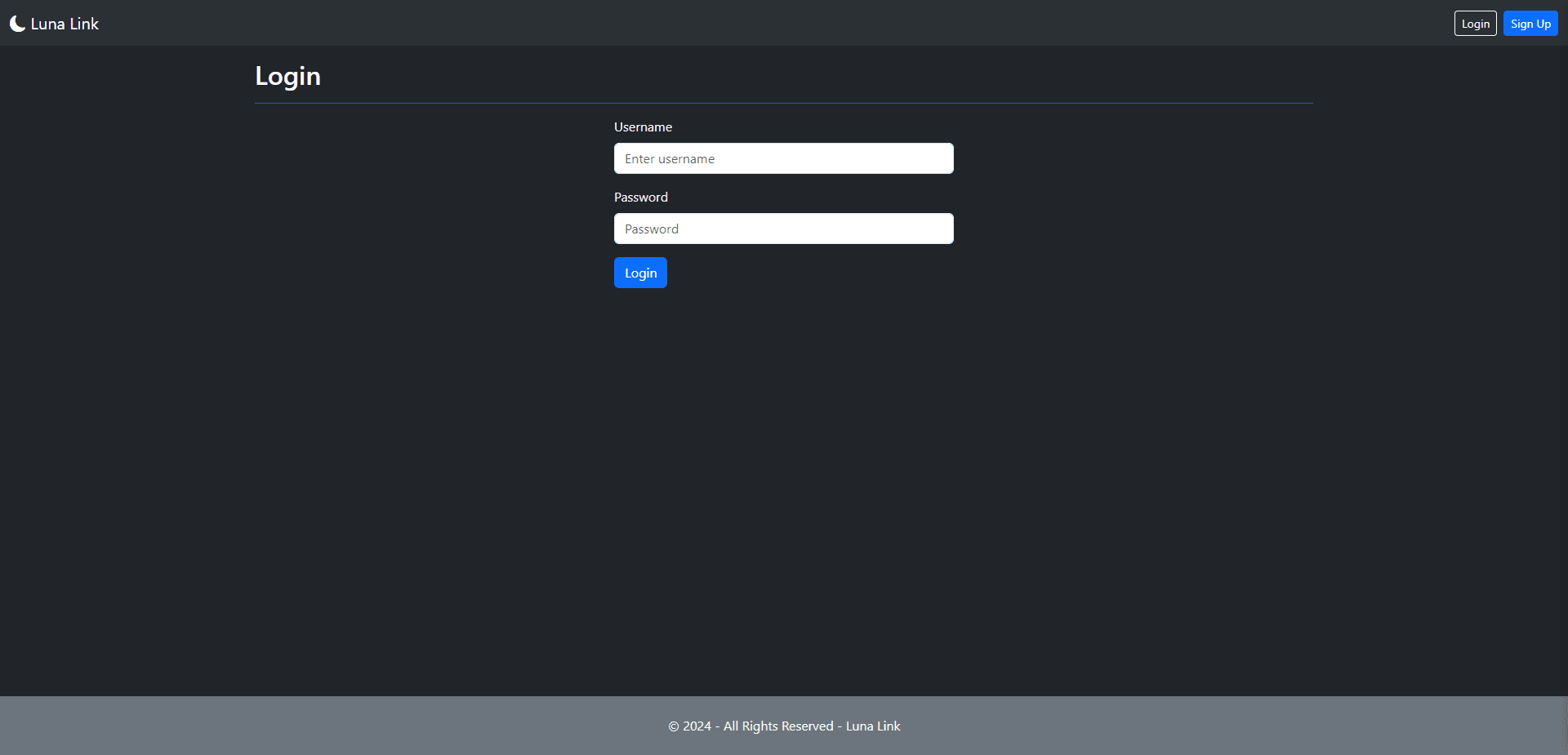This screenshot has height=755, width=1568.
Task: Select the Login page heading
Action: (x=287, y=76)
